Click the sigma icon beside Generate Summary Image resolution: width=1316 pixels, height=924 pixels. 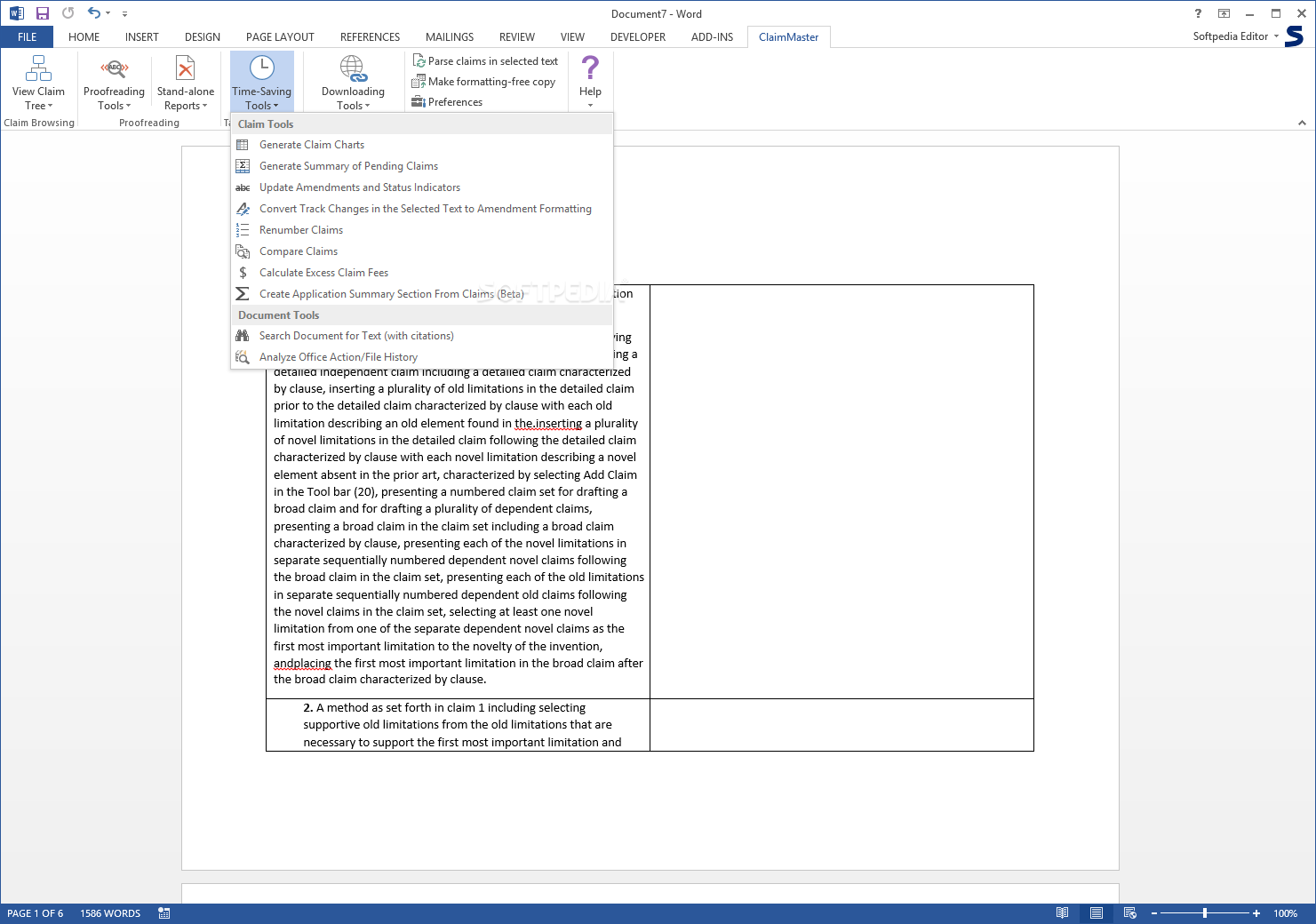click(243, 166)
